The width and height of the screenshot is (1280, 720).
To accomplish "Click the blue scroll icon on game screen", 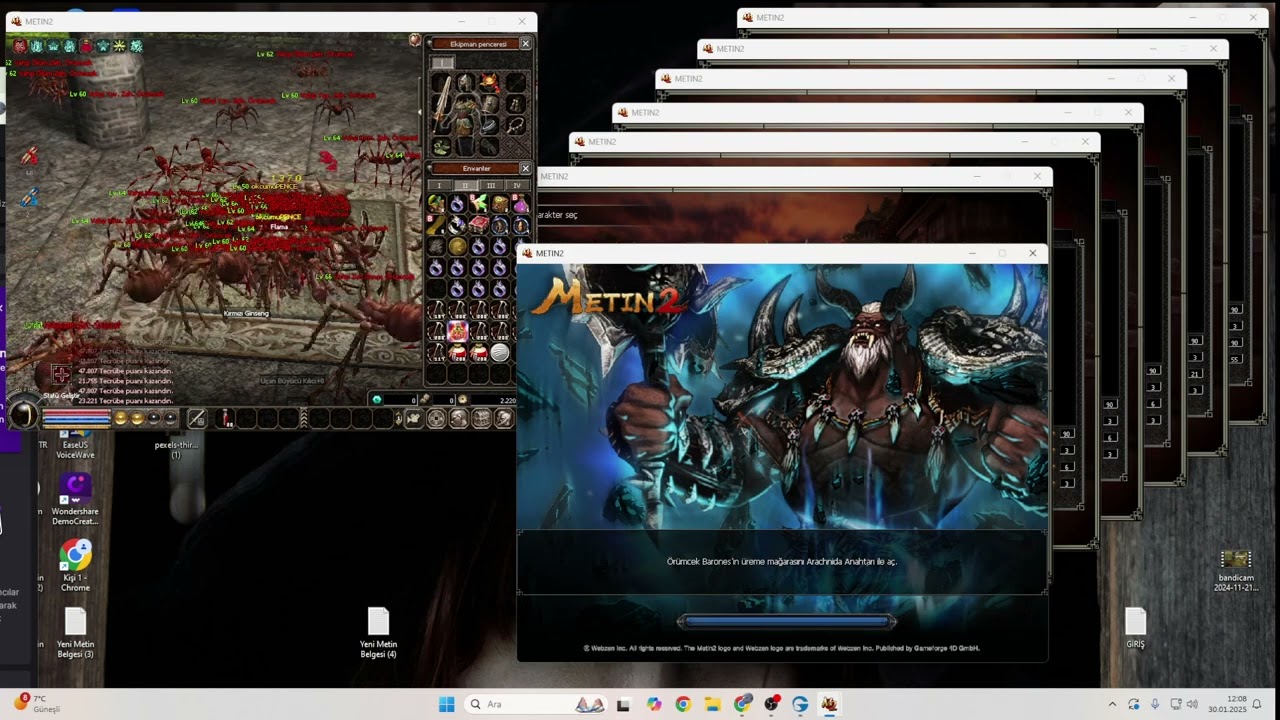I will [29, 198].
